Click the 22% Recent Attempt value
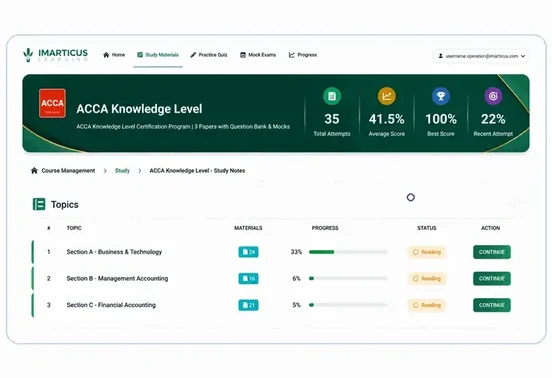This screenshot has height=378, width=552. point(493,119)
